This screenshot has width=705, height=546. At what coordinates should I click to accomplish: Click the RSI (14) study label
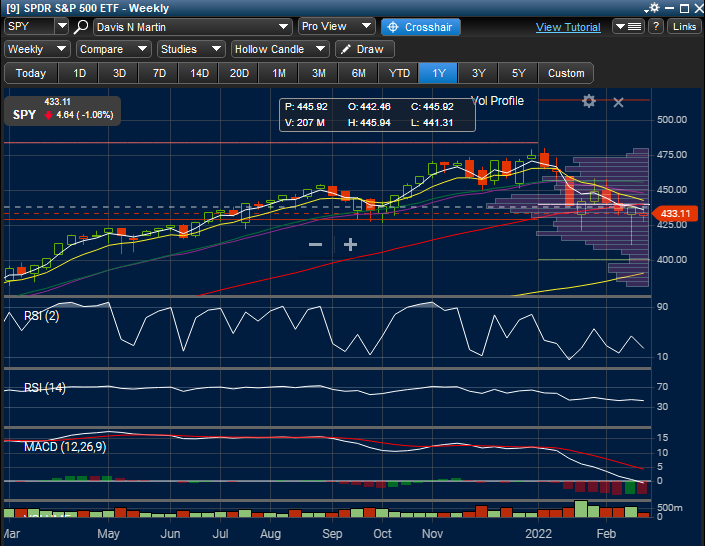[45, 388]
